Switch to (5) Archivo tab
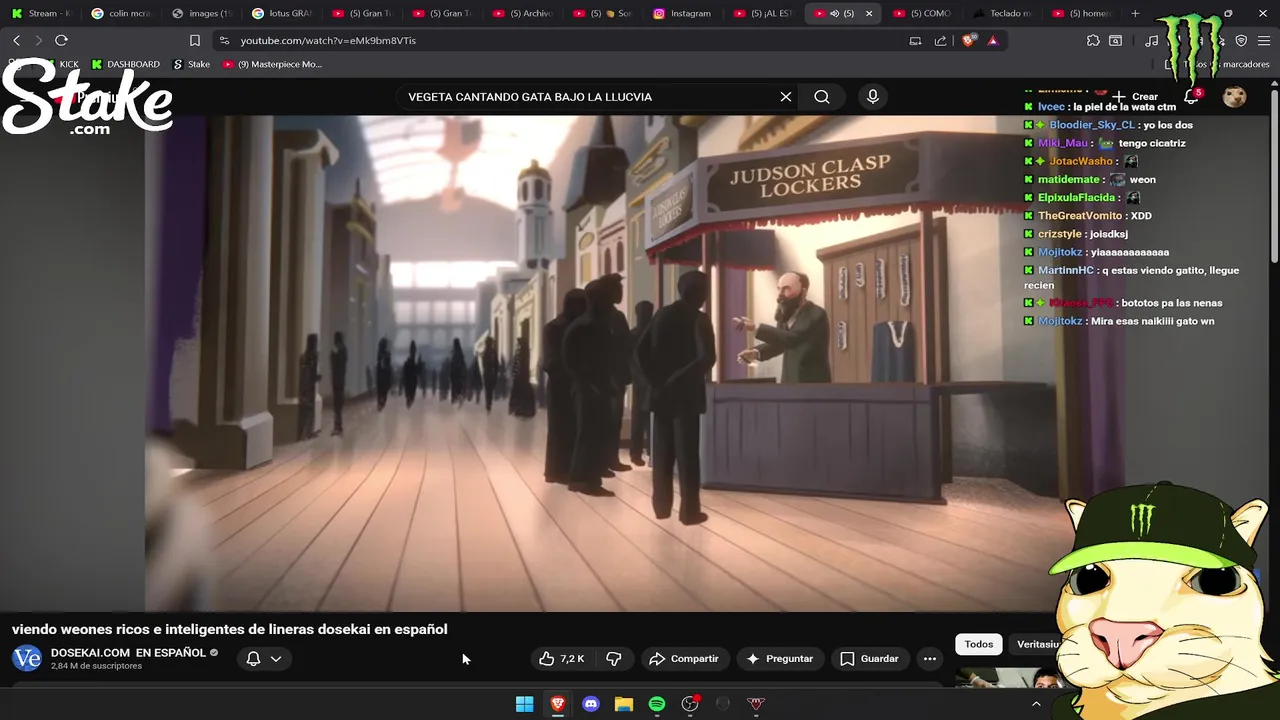 click(523, 13)
